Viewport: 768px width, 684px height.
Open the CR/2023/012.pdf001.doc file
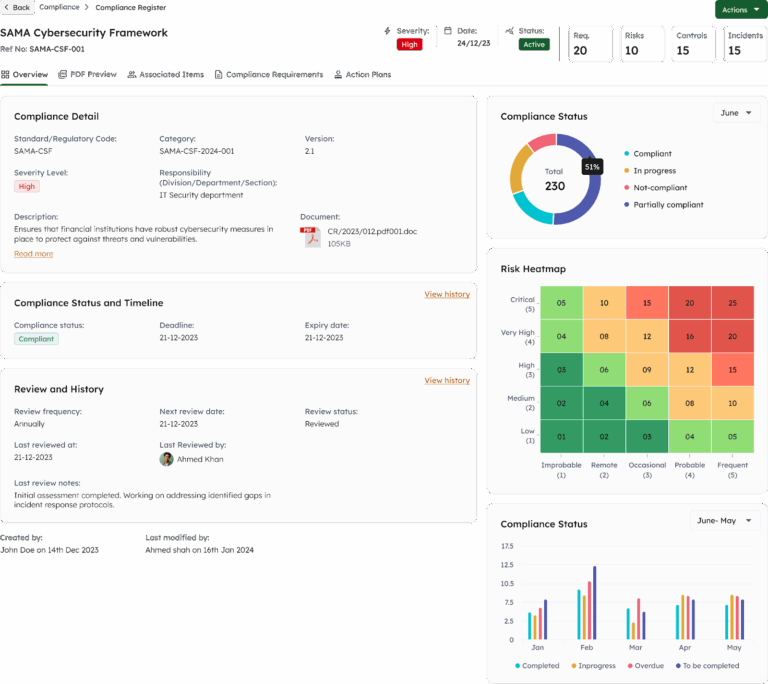pos(372,231)
